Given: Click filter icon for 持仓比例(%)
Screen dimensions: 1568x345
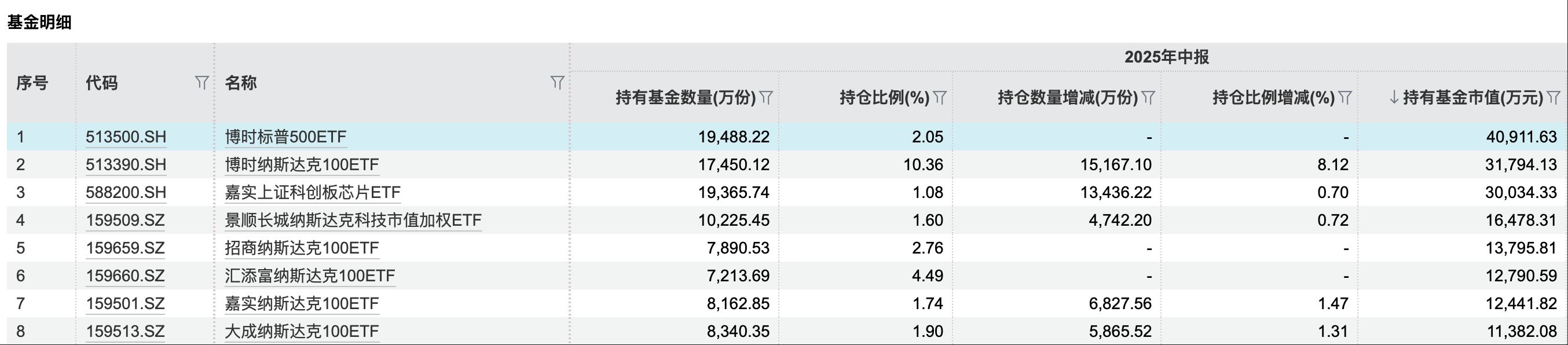Looking at the screenshot, I should pos(940,97).
